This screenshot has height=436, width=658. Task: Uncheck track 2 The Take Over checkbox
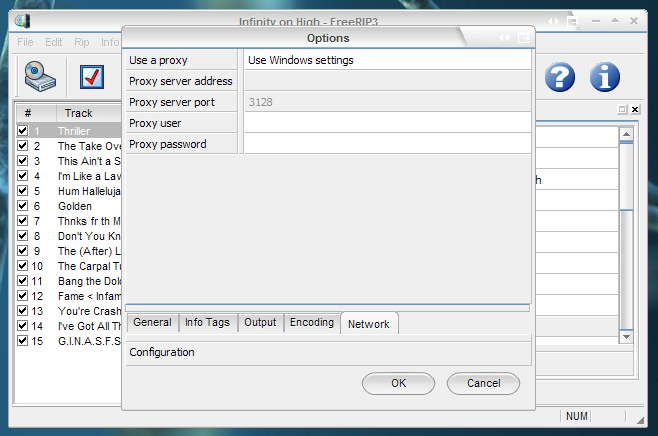(23, 146)
